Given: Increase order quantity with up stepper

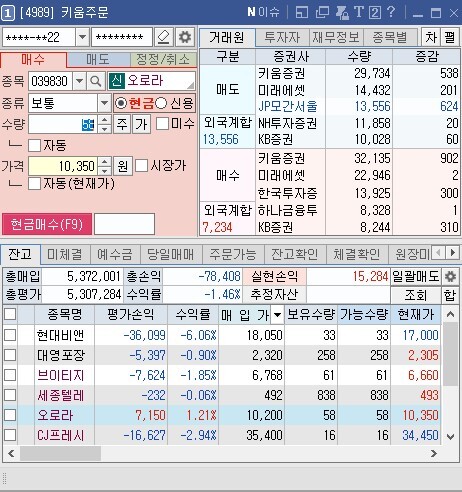Looking at the screenshot, I should click(x=105, y=120).
